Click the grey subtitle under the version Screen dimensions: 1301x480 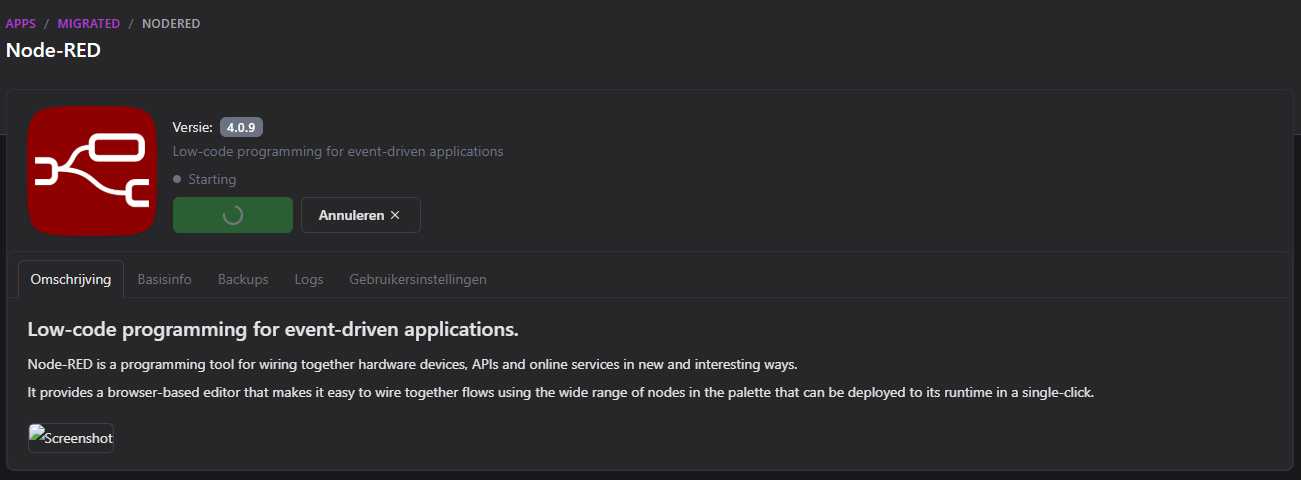[338, 152]
